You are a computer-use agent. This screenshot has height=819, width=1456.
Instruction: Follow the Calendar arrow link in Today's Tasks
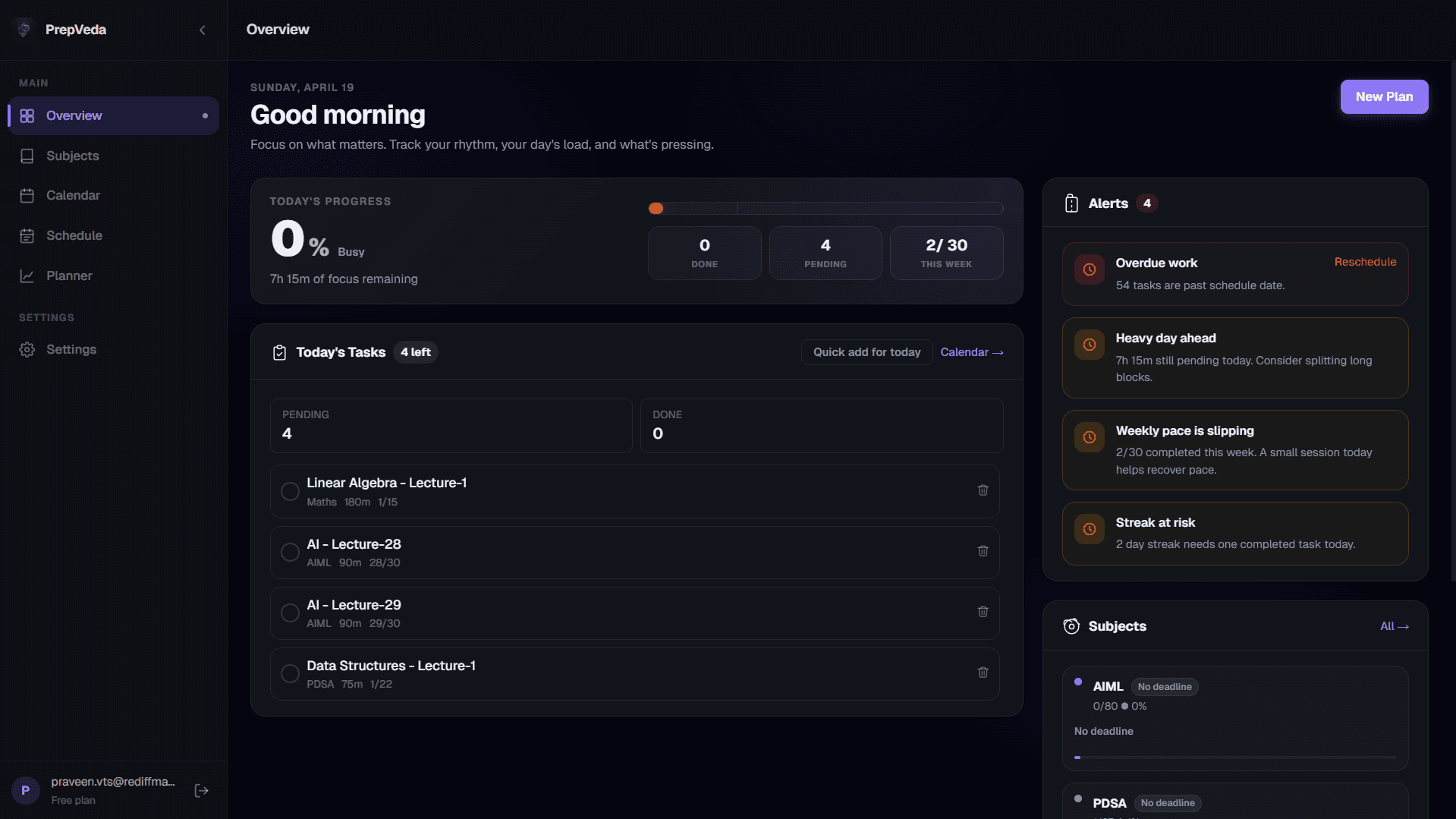(x=972, y=352)
